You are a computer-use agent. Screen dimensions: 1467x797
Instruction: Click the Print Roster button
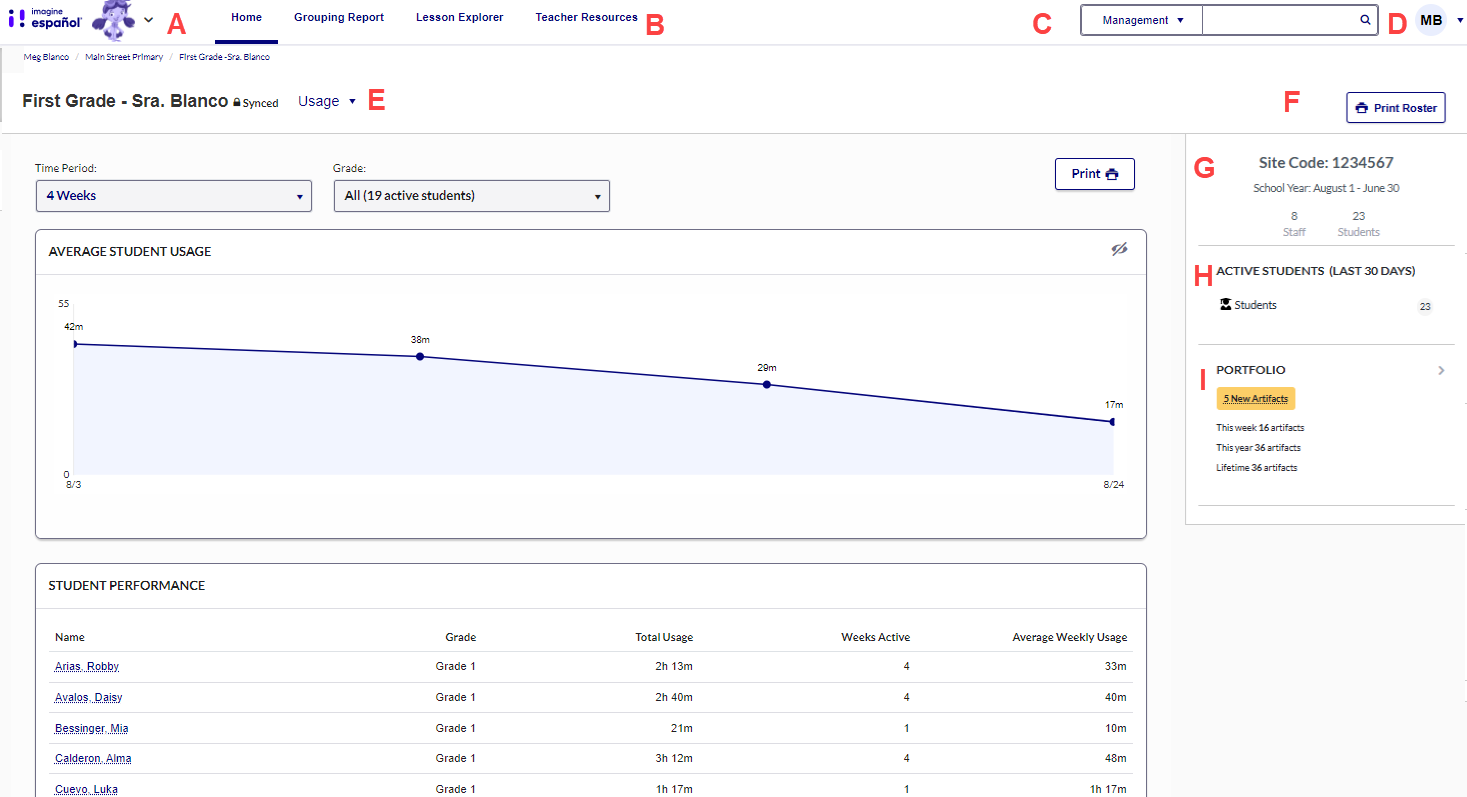tap(1395, 108)
